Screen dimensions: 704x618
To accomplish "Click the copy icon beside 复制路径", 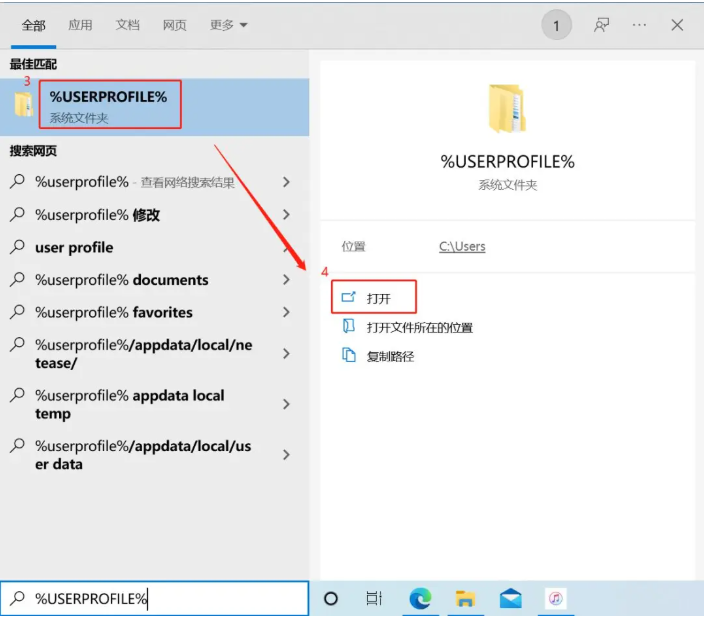I will click(x=349, y=355).
